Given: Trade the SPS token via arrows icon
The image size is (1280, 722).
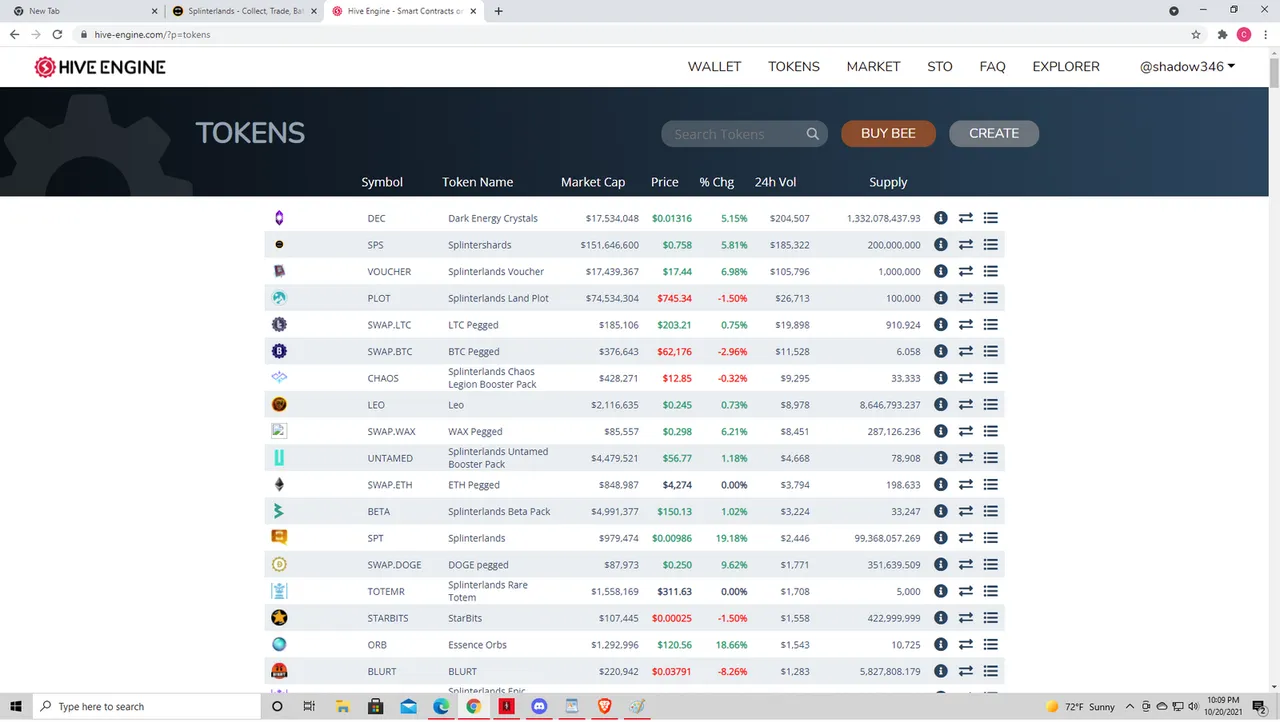Looking at the screenshot, I should click(x=966, y=245).
